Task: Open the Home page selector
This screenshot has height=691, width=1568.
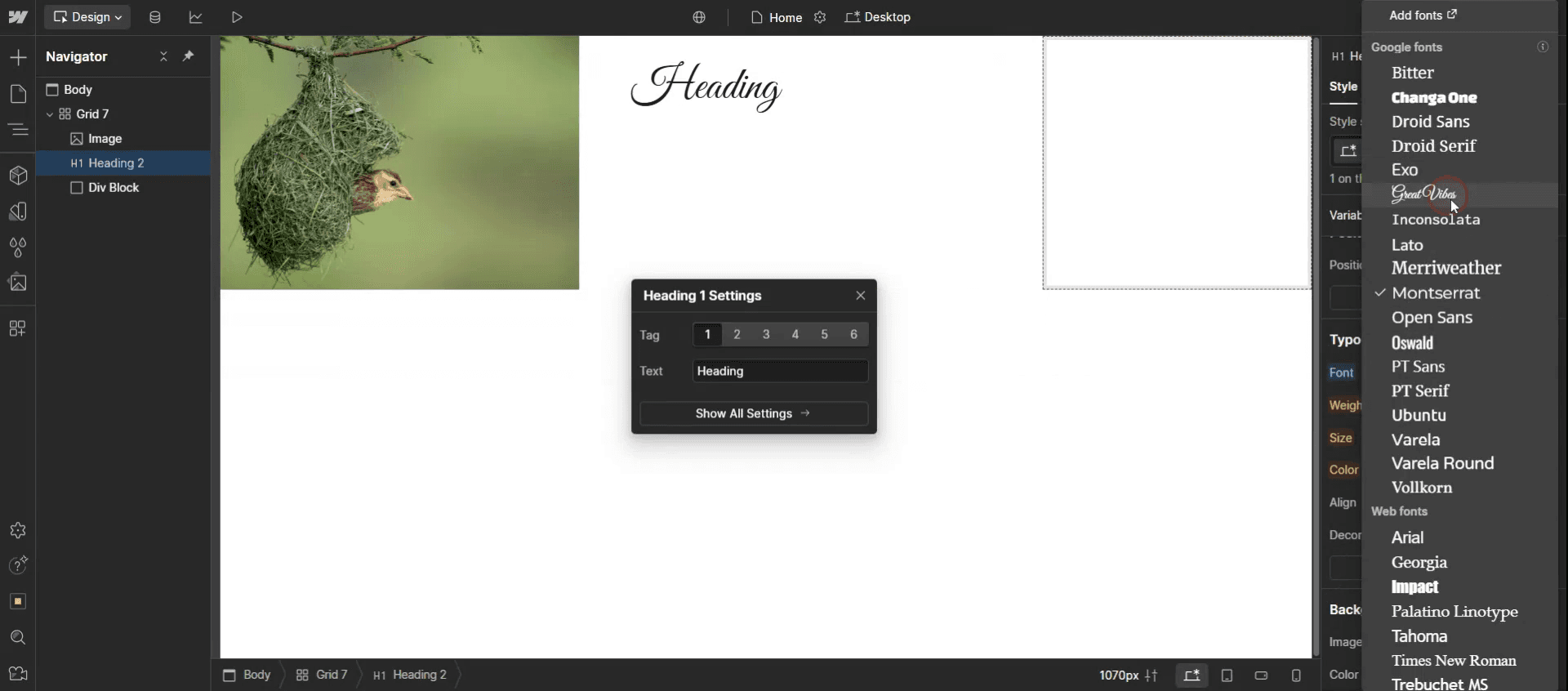Action: click(x=777, y=17)
